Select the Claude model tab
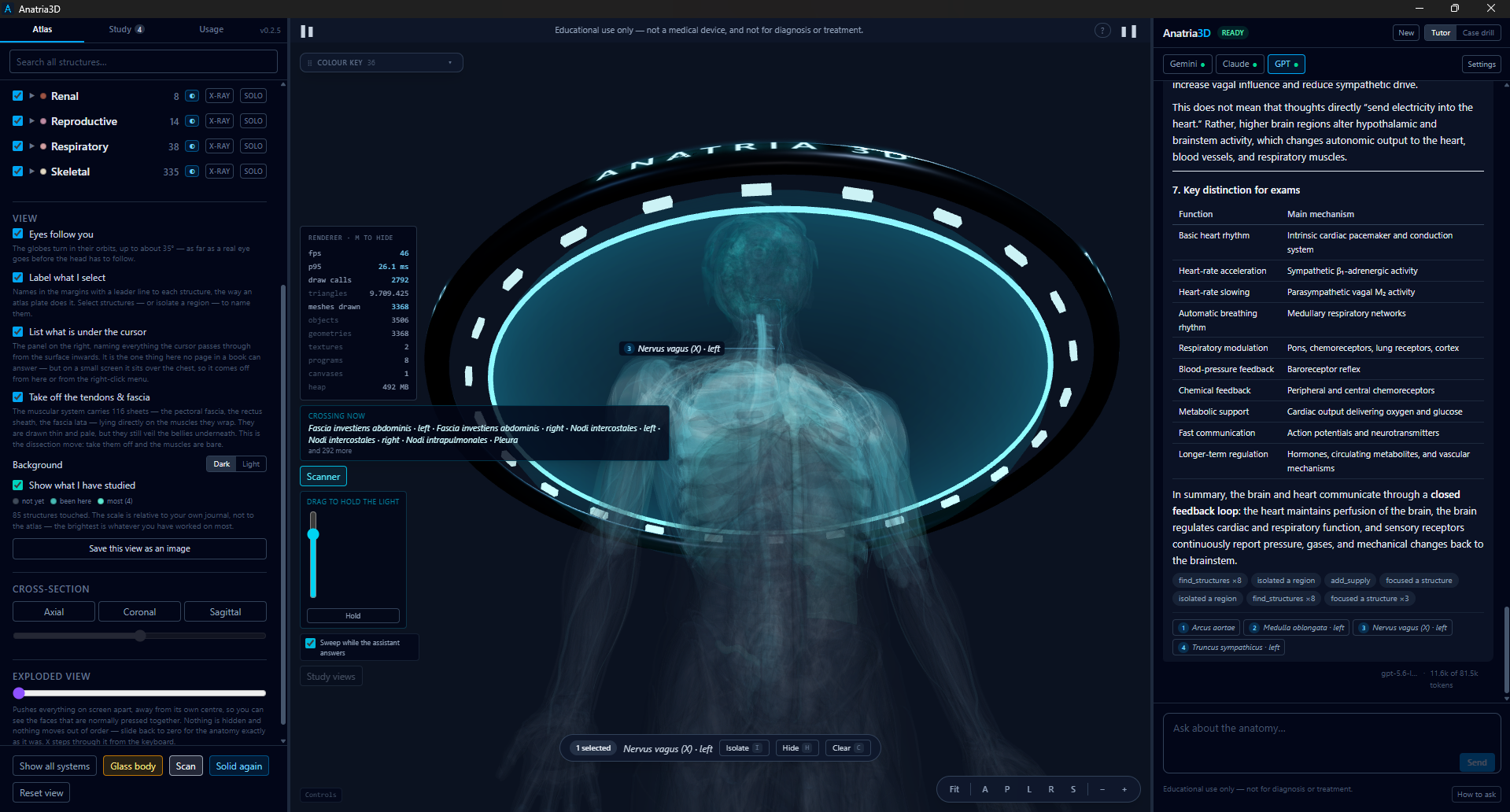 (1239, 64)
